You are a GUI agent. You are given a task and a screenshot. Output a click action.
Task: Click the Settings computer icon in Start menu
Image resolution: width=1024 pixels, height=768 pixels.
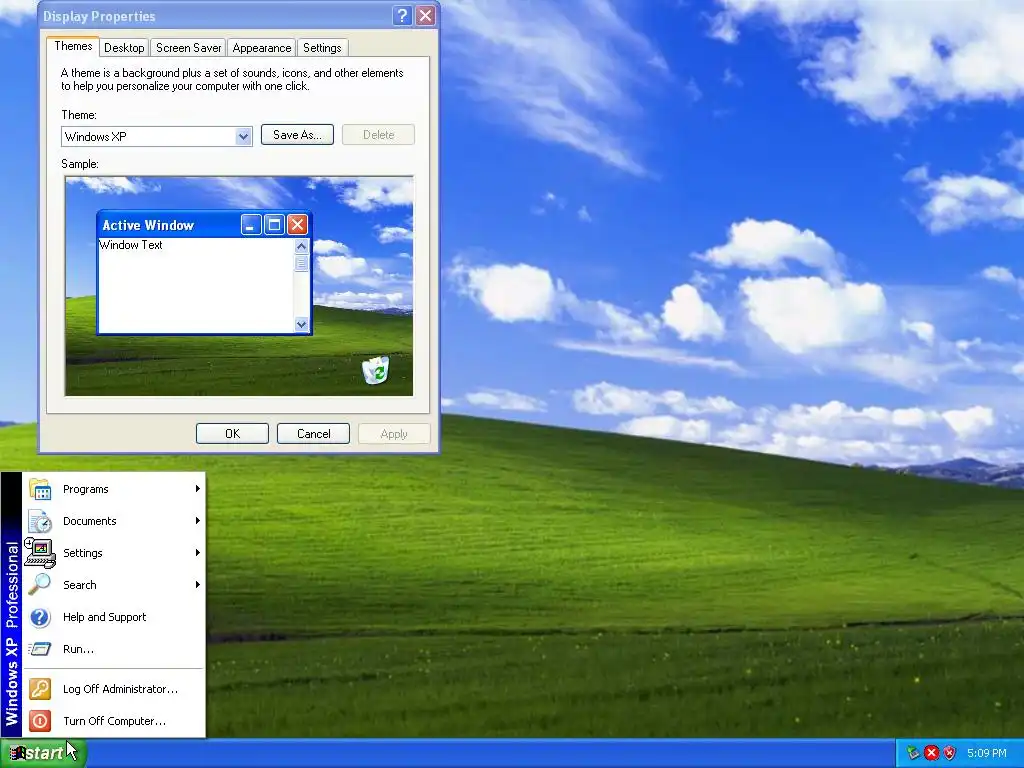coord(40,553)
